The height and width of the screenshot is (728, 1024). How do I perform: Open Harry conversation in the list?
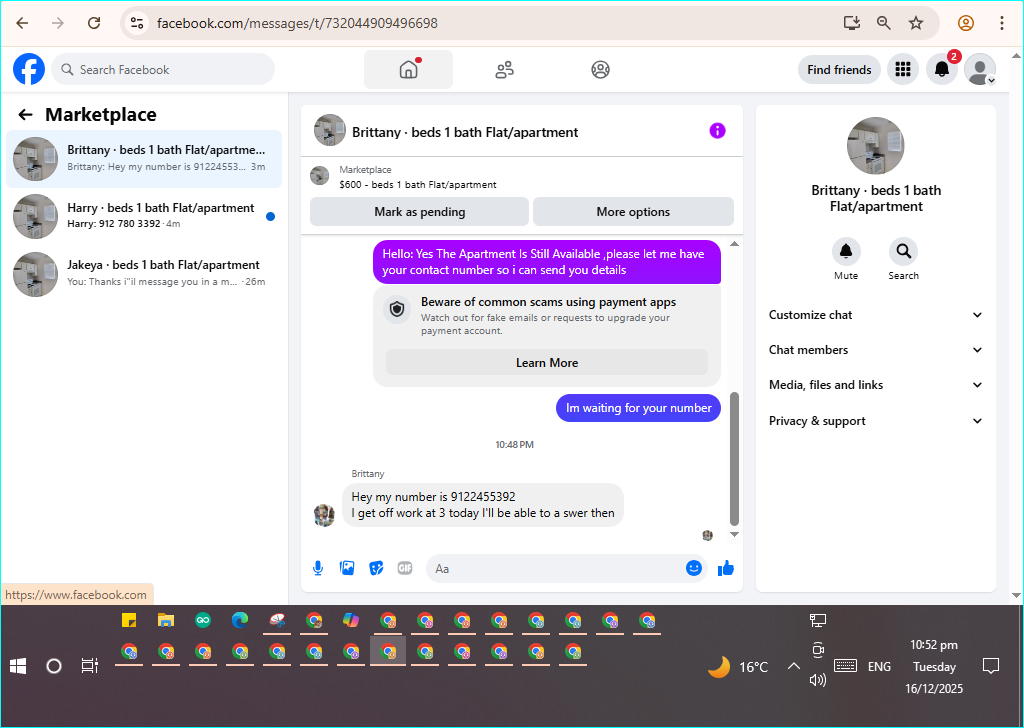144,216
